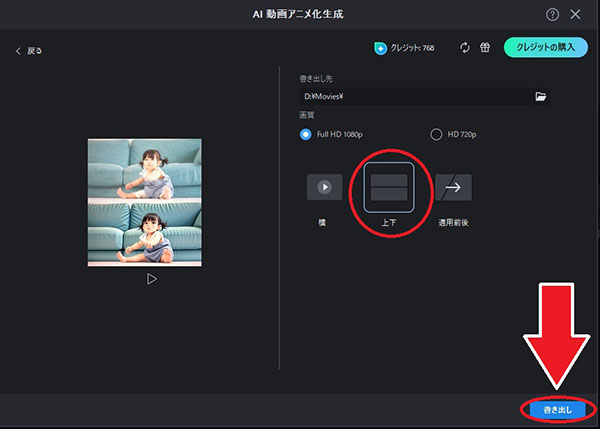
Task: Select the 上下 top-bottom layout icon
Action: [x=389, y=187]
